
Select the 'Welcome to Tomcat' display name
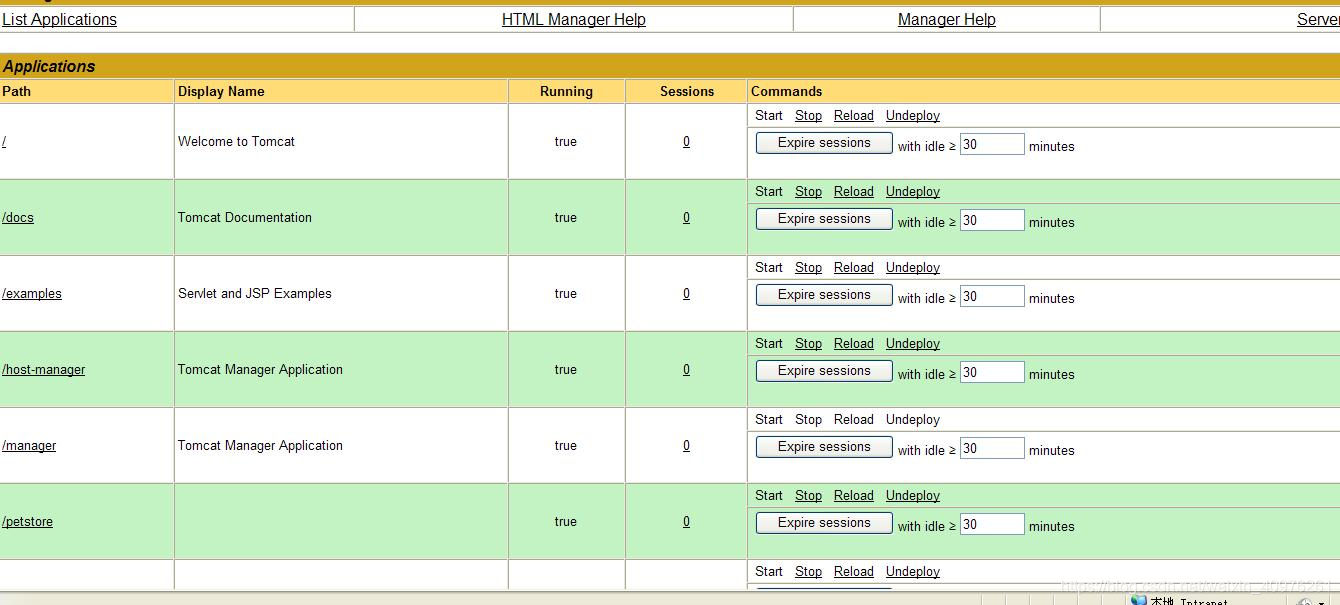236,141
